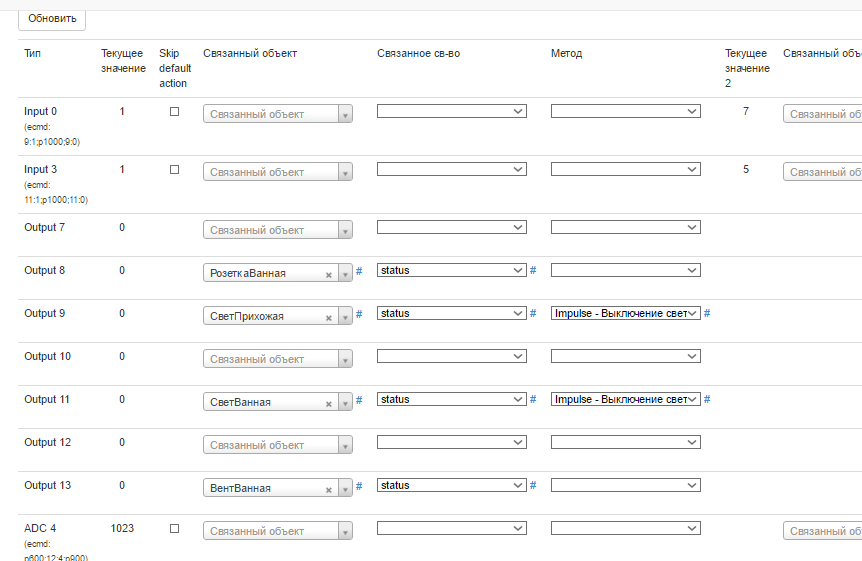862x561 pixels.
Task: Open the Output 13 method dropdown
Action: click(625, 485)
